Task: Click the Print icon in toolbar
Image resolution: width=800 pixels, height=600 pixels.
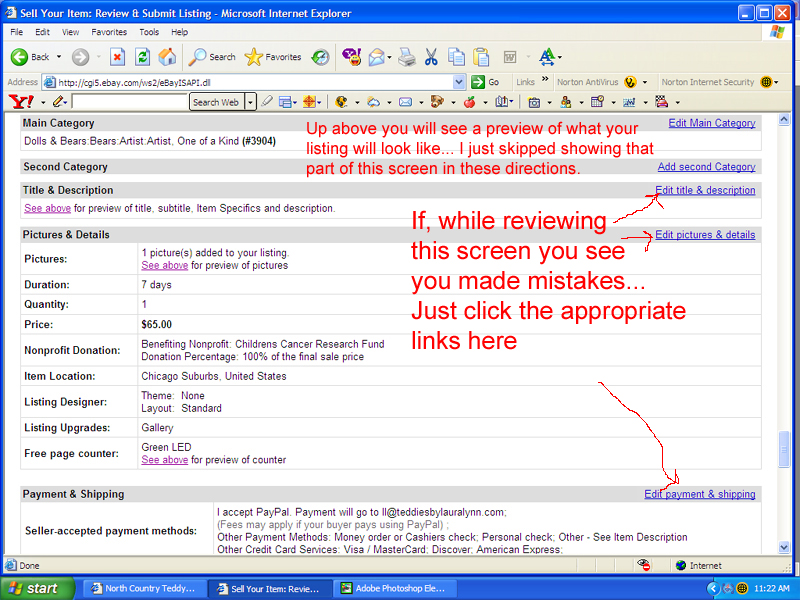Action: click(x=406, y=57)
